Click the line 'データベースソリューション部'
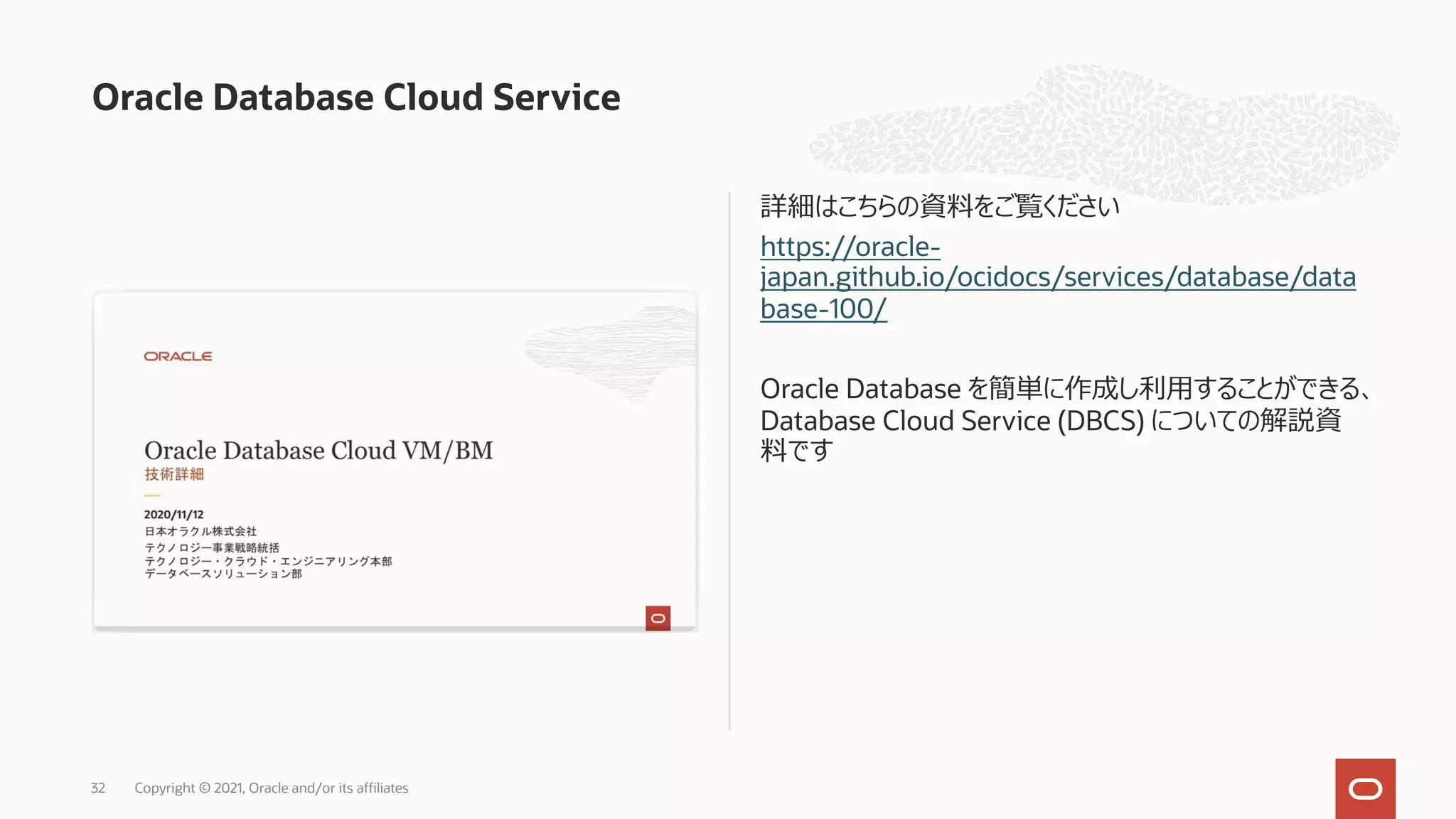Viewport: 1456px width, 819px height. 223,574
